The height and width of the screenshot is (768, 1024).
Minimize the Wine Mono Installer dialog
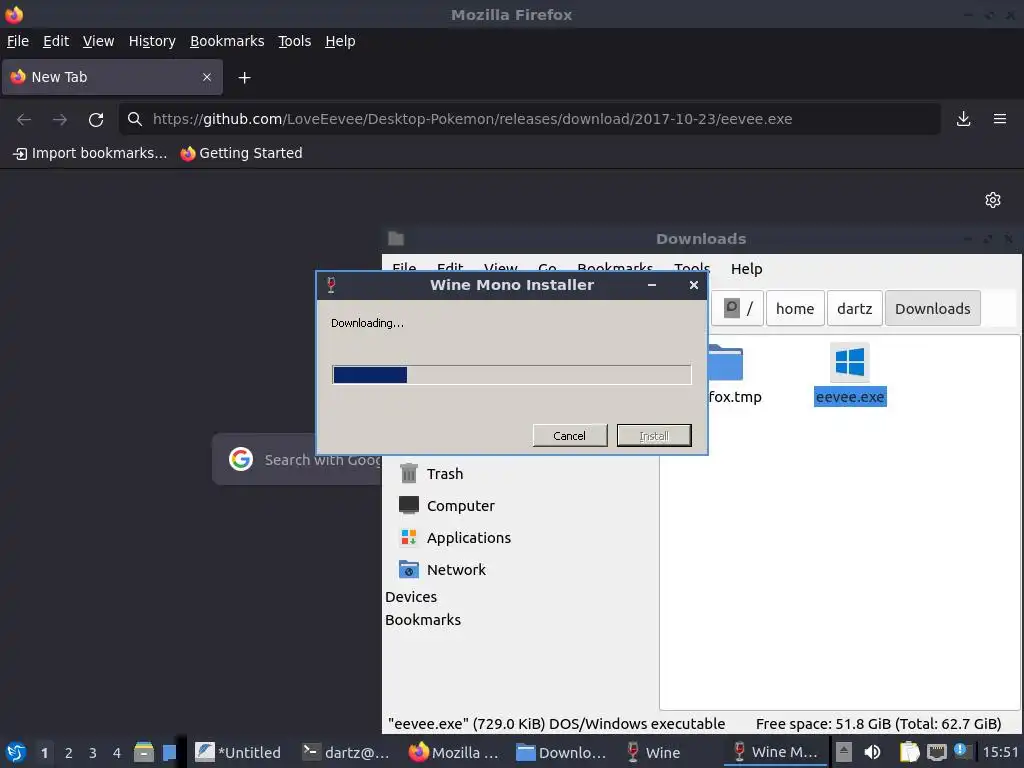click(x=652, y=285)
